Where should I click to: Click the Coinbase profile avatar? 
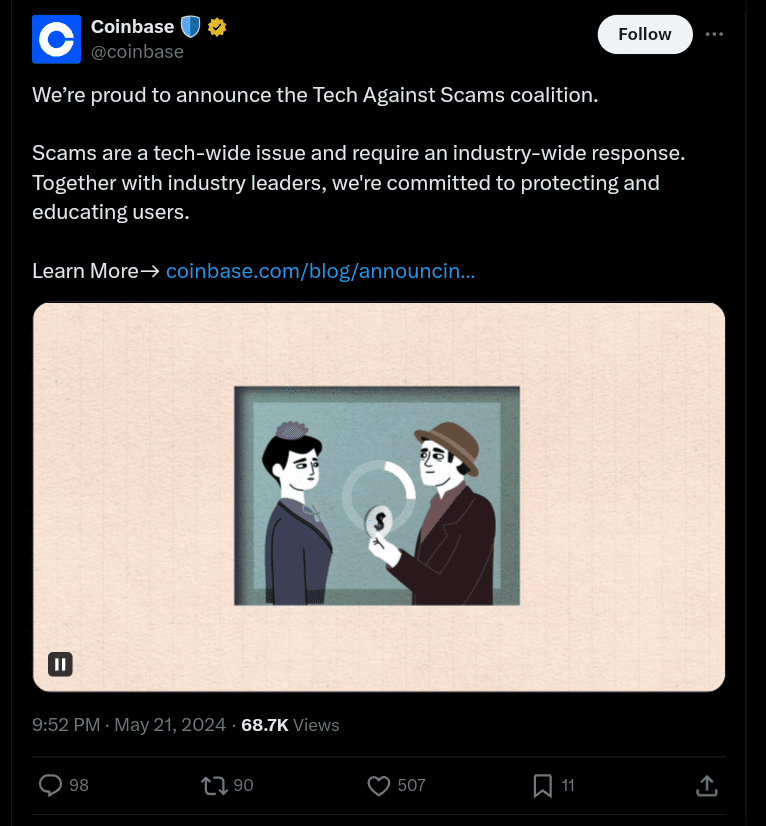pyautogui.click(x=56, y=40)
